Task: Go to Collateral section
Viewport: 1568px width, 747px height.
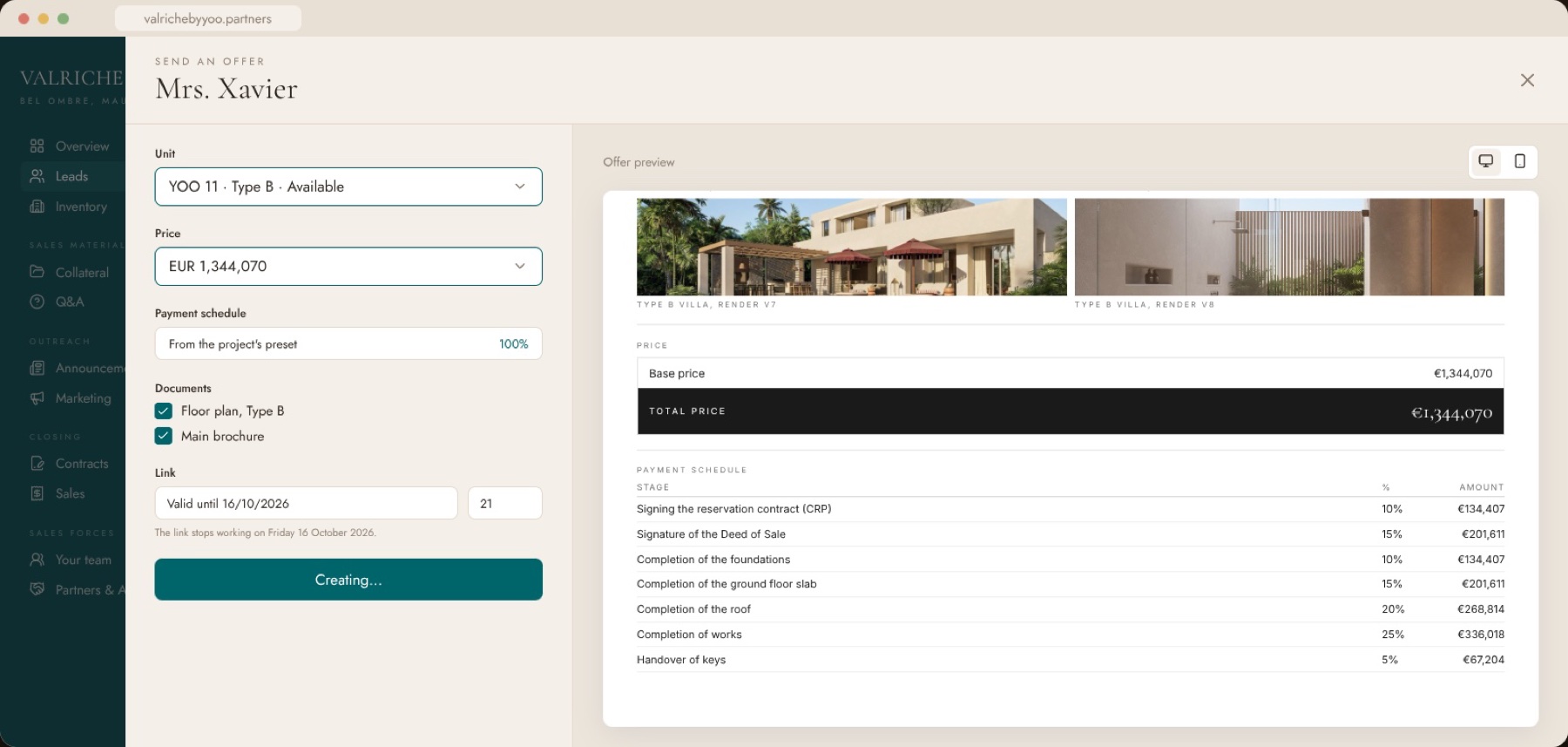Action: tap(72, 272)
